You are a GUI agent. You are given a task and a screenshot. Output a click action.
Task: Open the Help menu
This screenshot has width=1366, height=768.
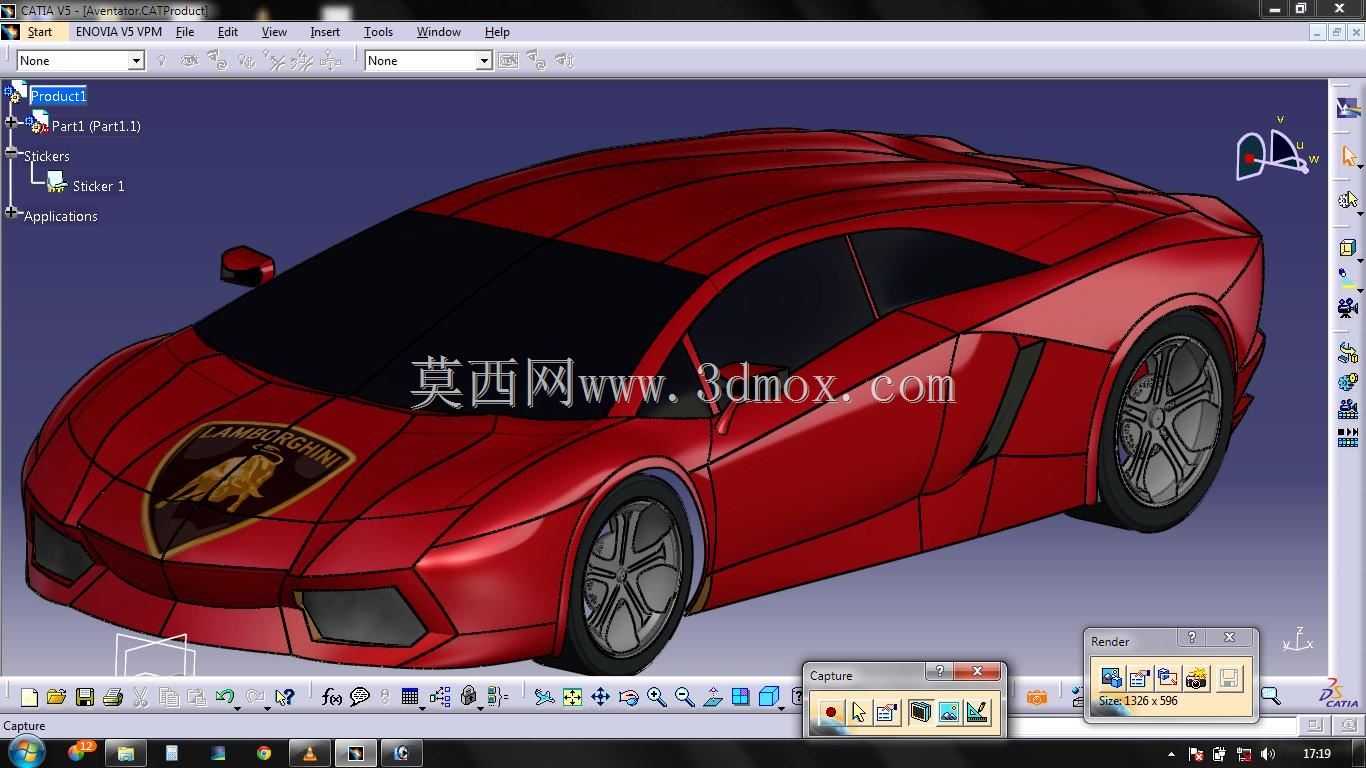[497, 32]
